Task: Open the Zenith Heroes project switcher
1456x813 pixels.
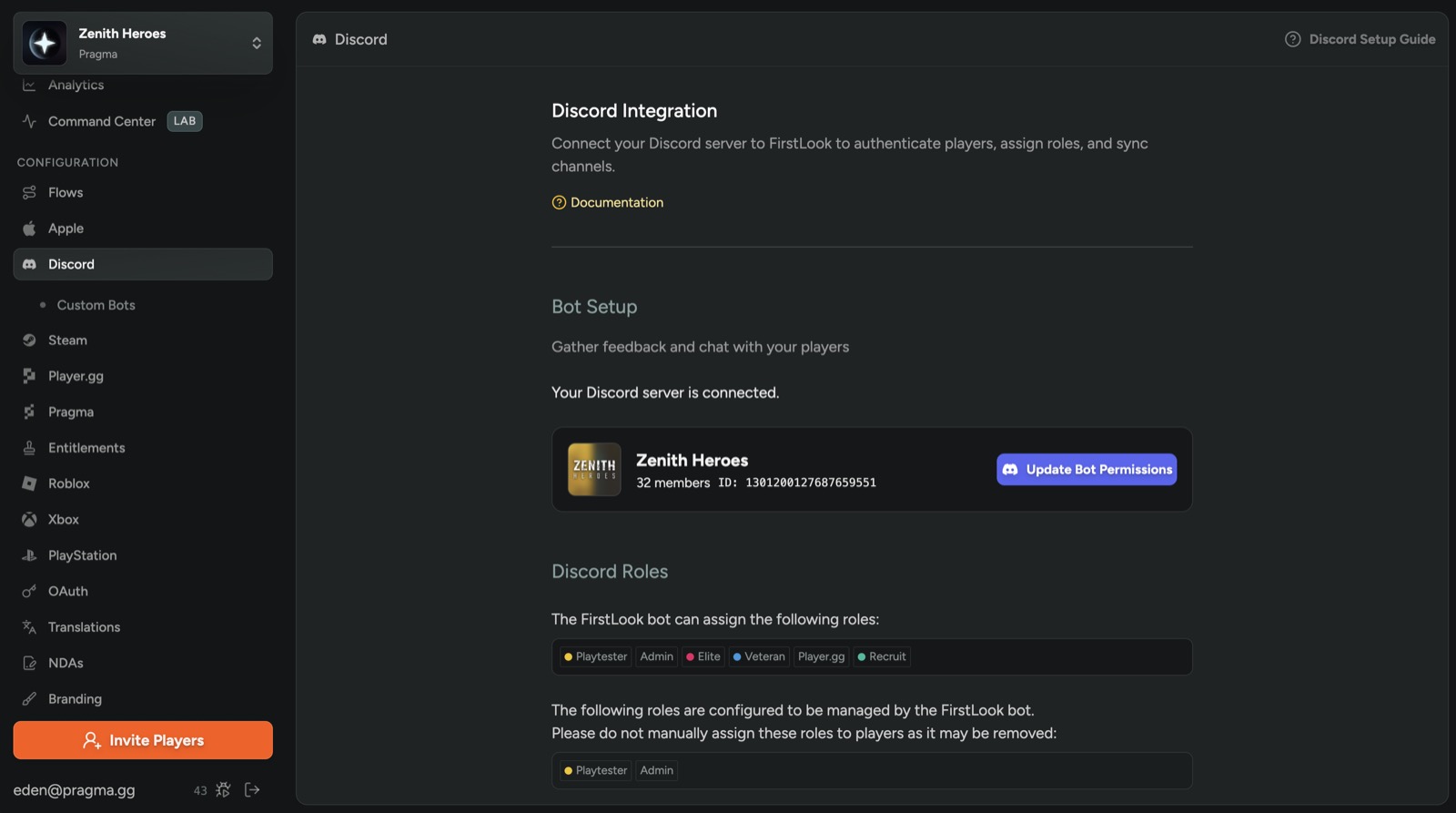Action: [x=143, y=43]
